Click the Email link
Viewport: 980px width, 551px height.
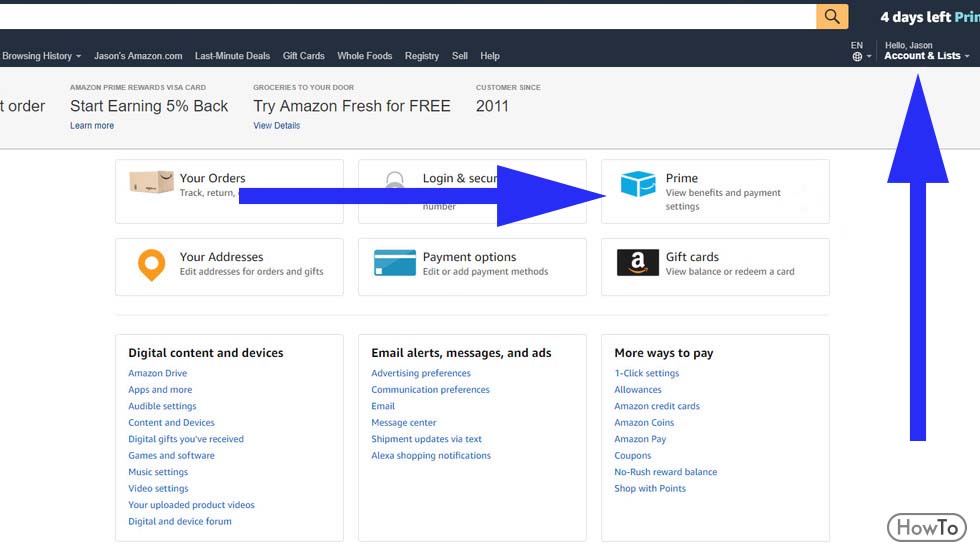(x=383, y=406)
